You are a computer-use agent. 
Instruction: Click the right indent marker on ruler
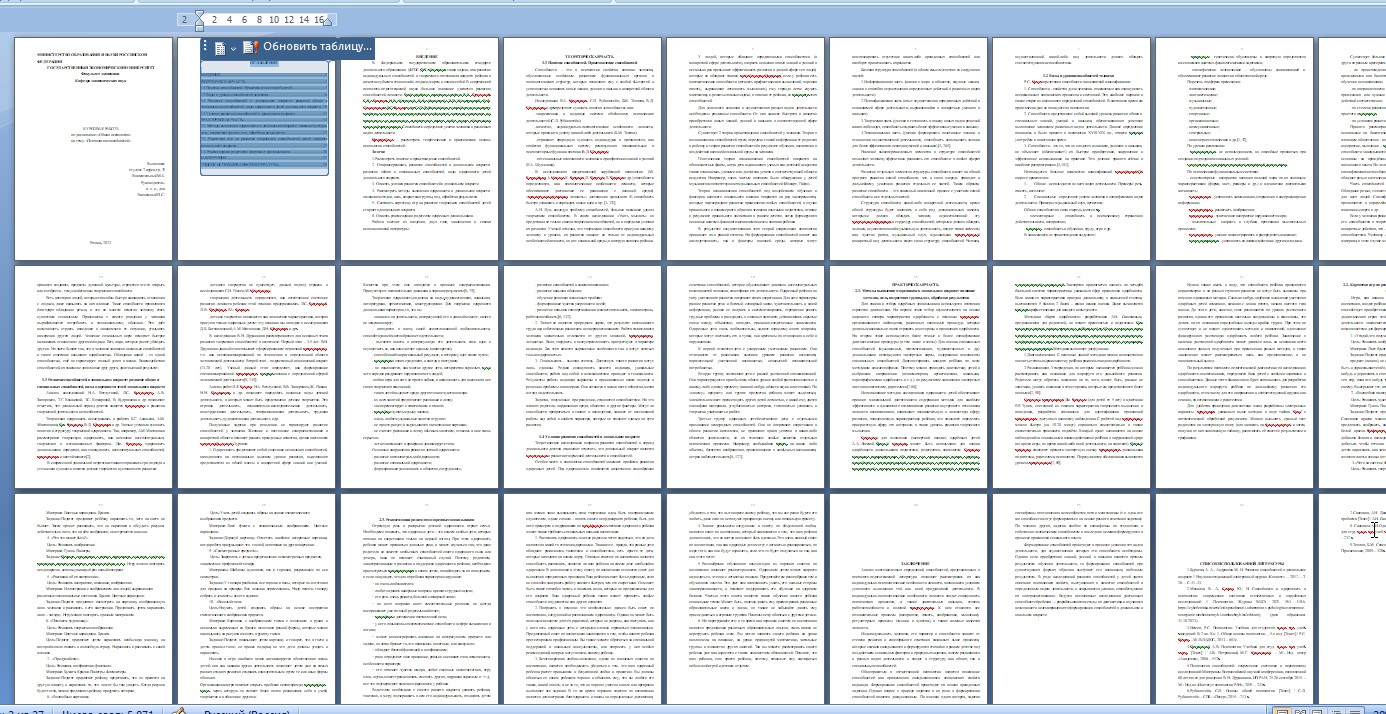pos(326,23)
